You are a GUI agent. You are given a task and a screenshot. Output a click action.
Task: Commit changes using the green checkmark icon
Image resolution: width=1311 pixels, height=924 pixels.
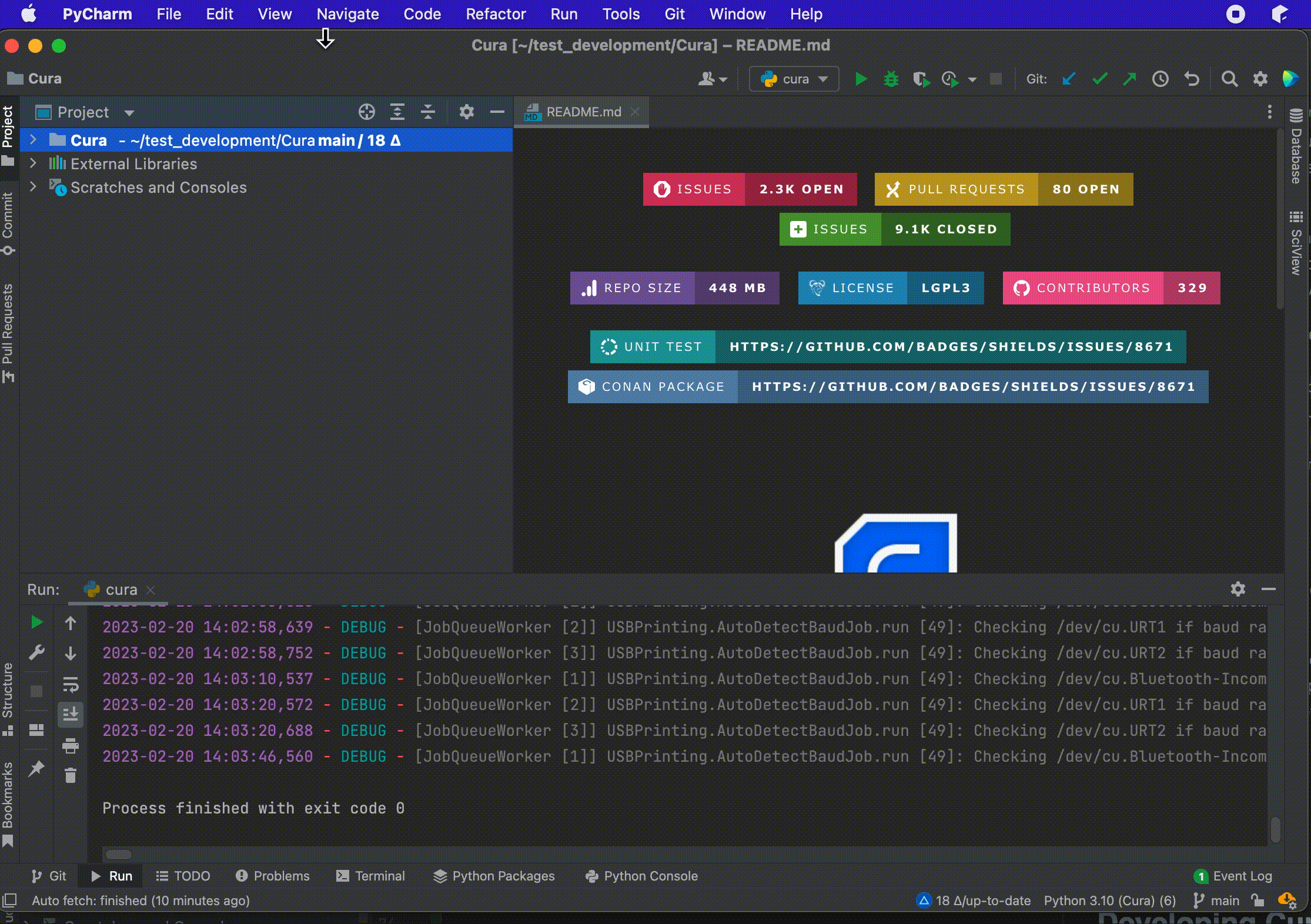[1099, 79]
